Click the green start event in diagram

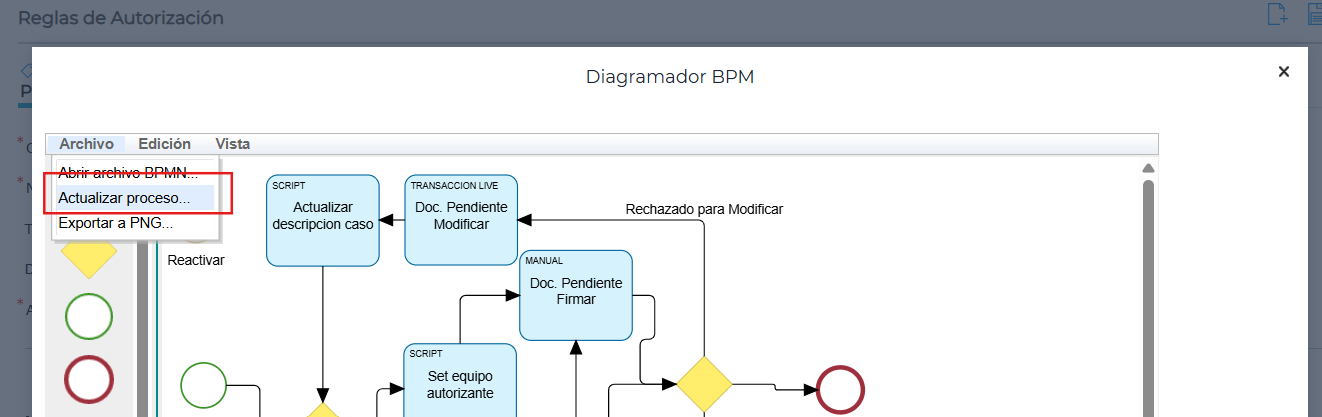[204, 386]
